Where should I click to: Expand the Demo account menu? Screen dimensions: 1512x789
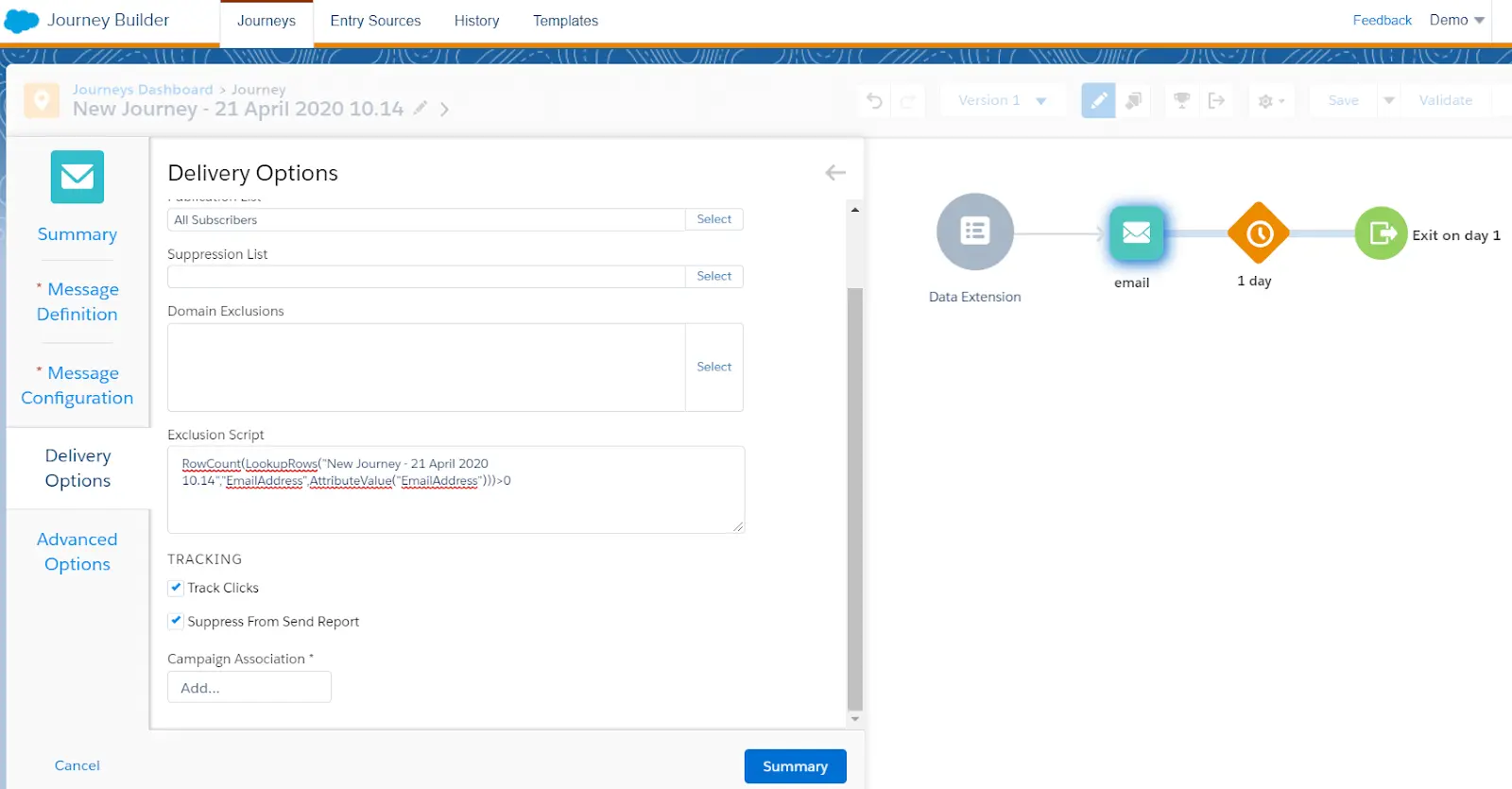(x=1456, y=20)
